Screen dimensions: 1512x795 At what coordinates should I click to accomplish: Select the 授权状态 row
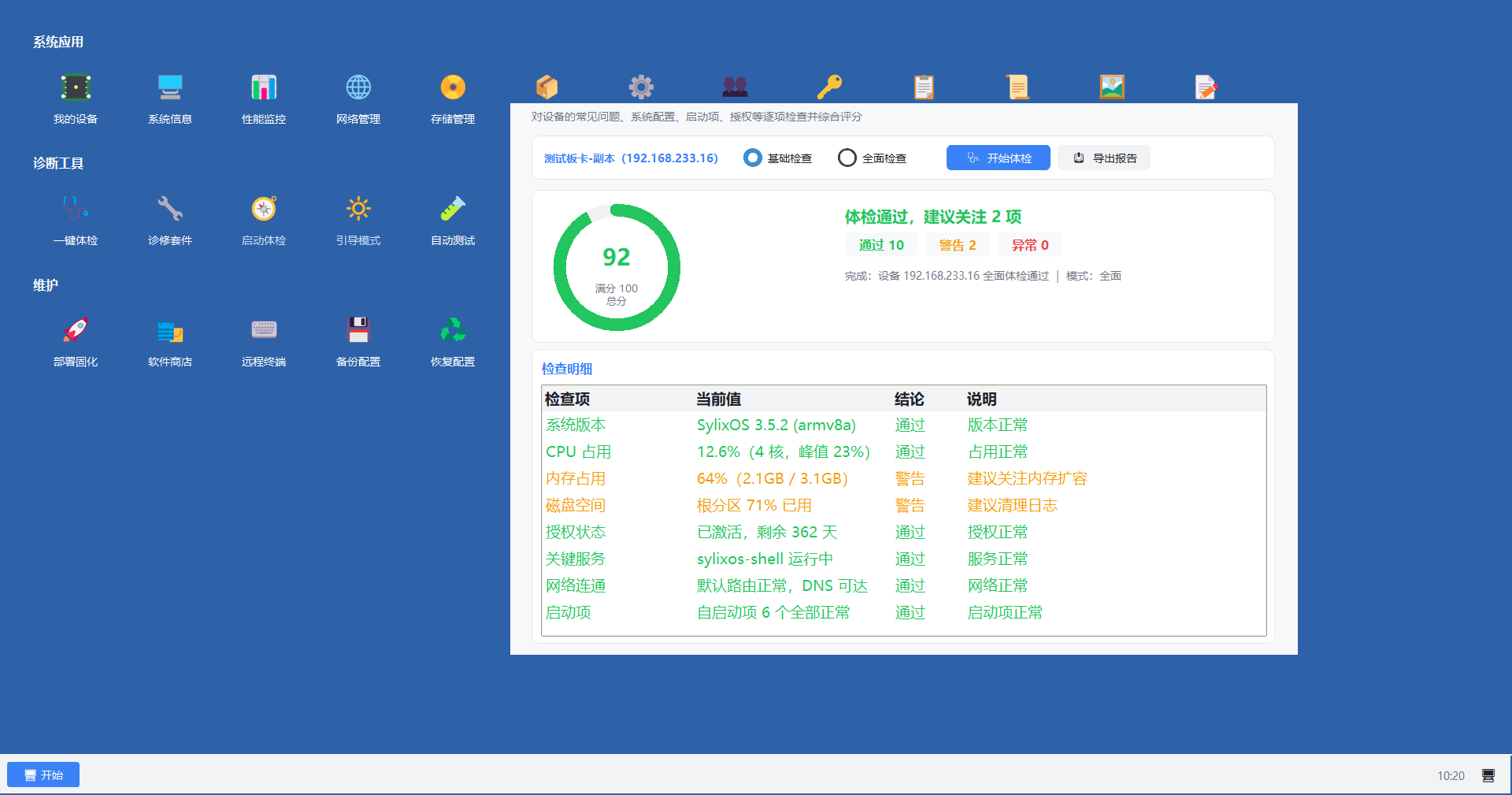click(x=904, y=533)
